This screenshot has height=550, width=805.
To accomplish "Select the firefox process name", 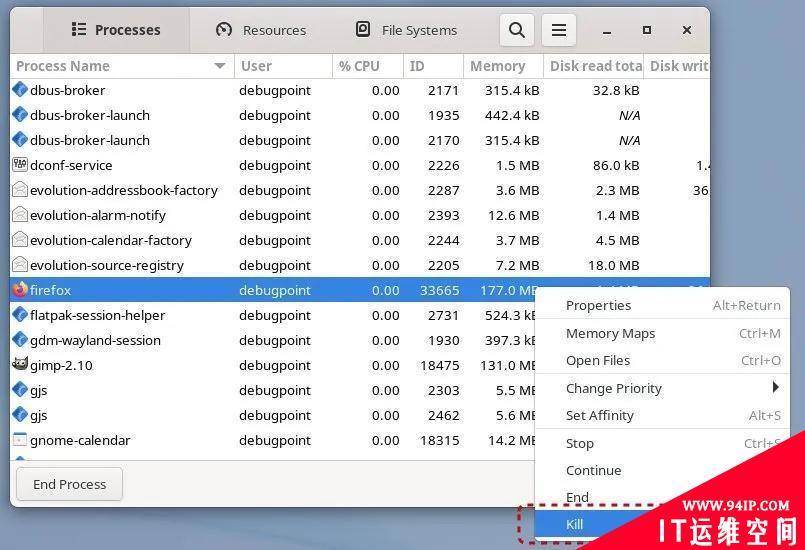I will (x=50, y=290).
